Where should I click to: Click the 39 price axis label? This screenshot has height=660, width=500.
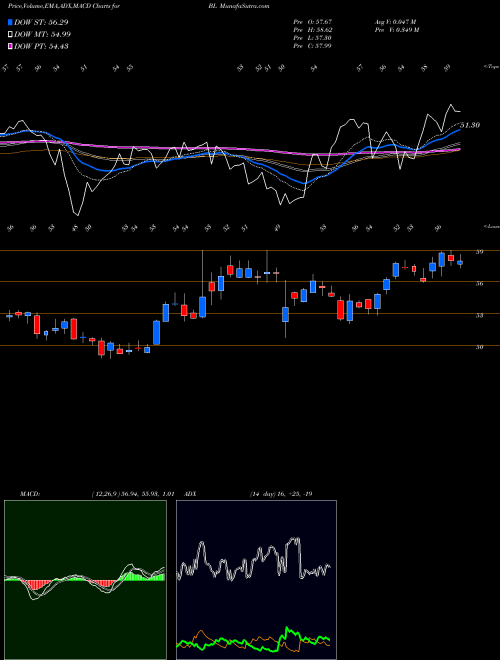click(x=479, y=252)
